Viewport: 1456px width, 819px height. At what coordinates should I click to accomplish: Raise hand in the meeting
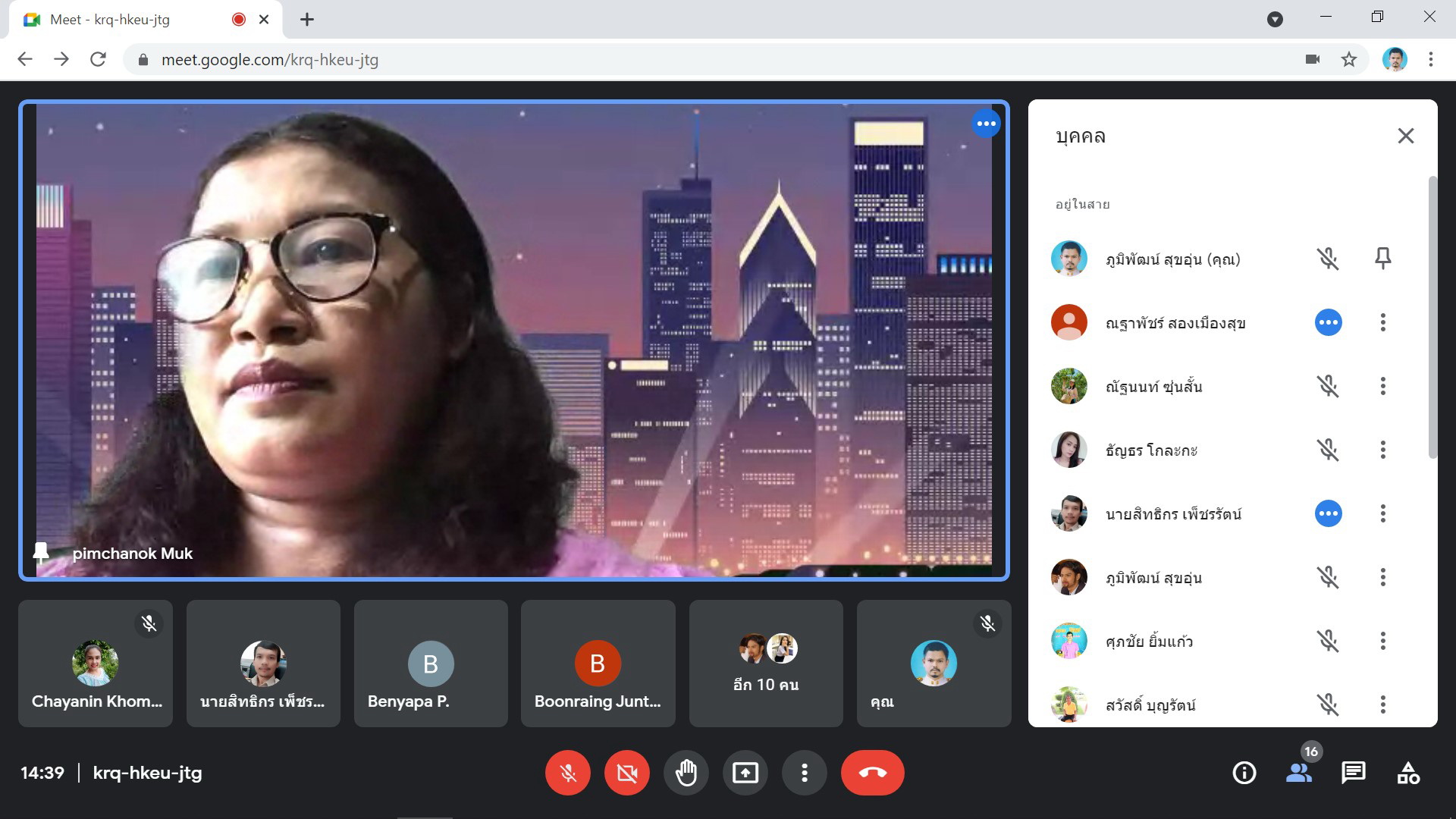[x=686, y=773]
